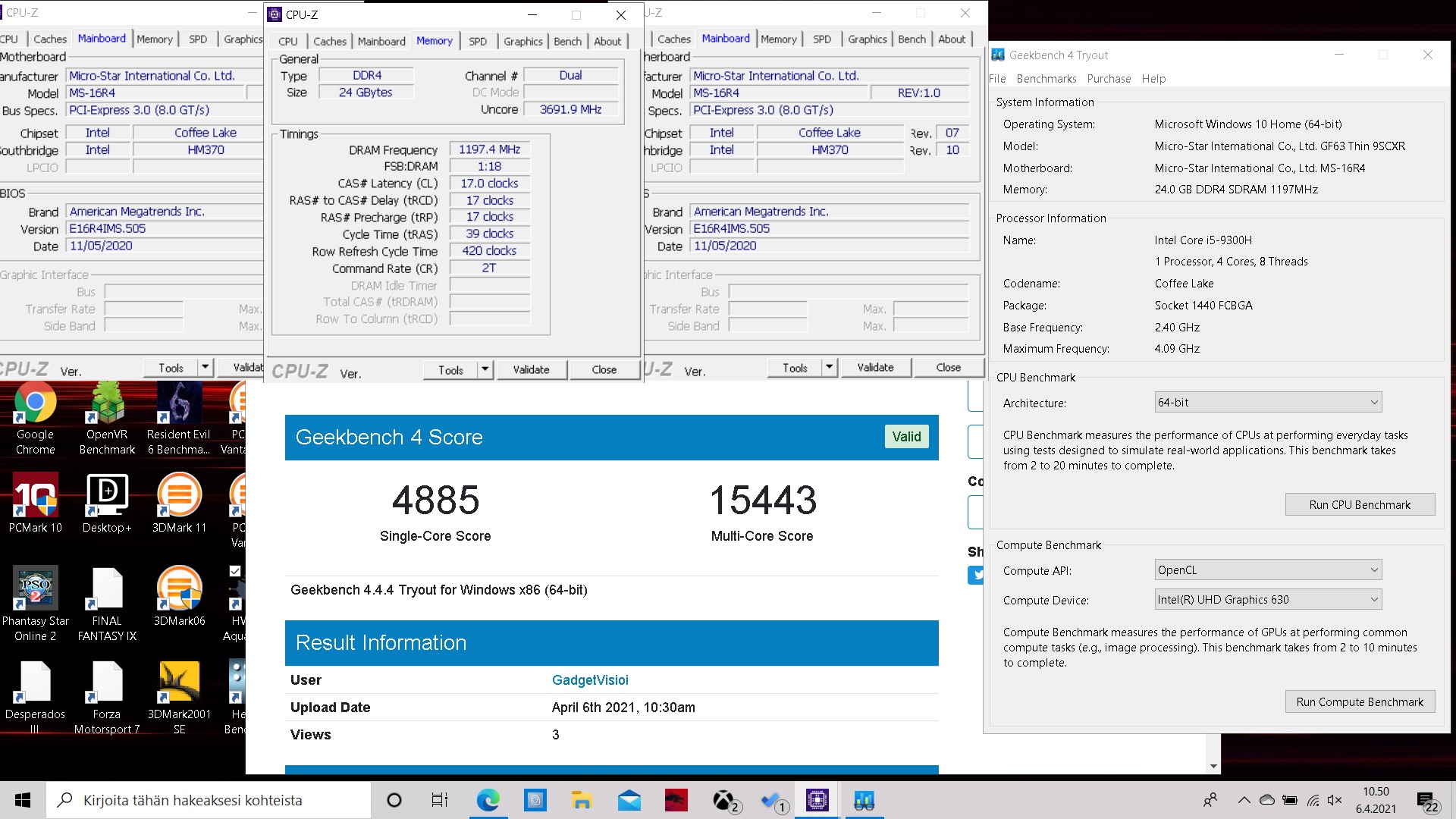Switch to CPU-Z via its taskbar icon
1456x819 pixels.
click(x=817, y=800)
